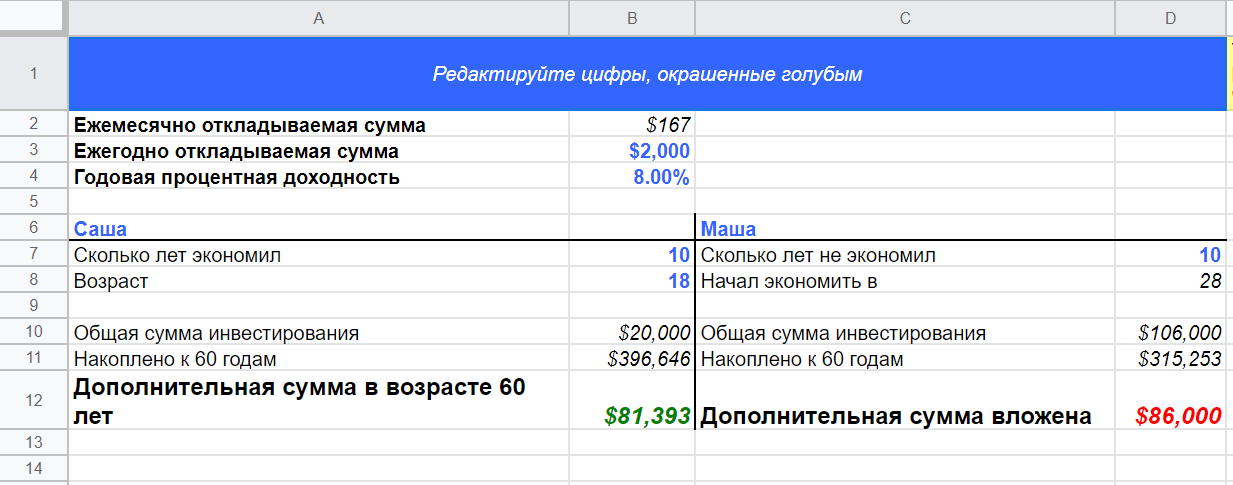The image size is (1233, 485).
Task: Select the green $81,393 cell
Action: [632, 401]
